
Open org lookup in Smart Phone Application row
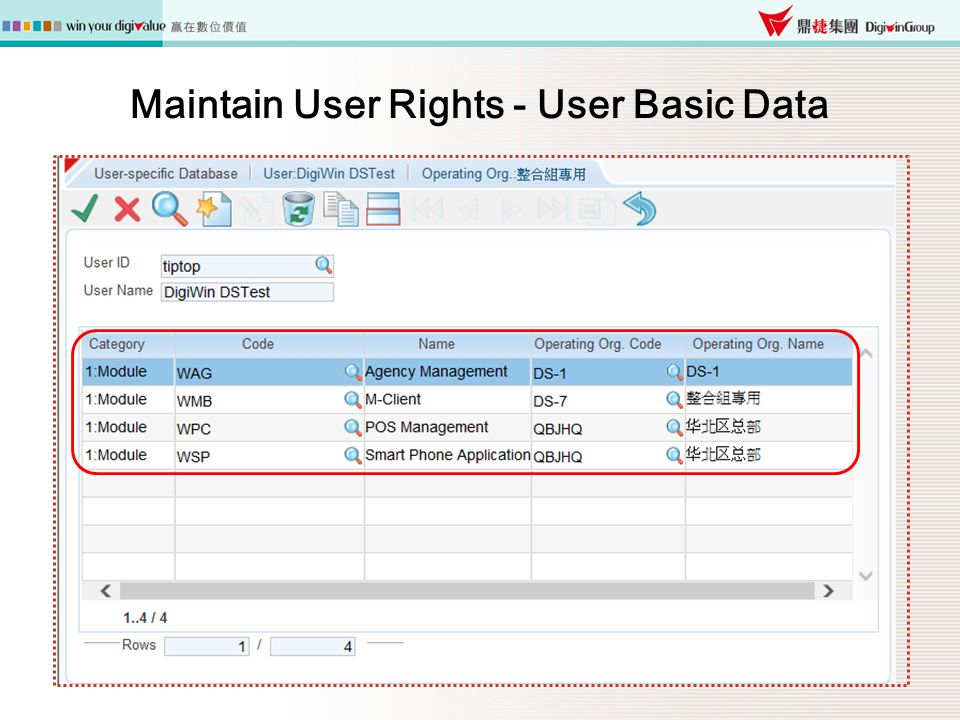coord(674,456)
